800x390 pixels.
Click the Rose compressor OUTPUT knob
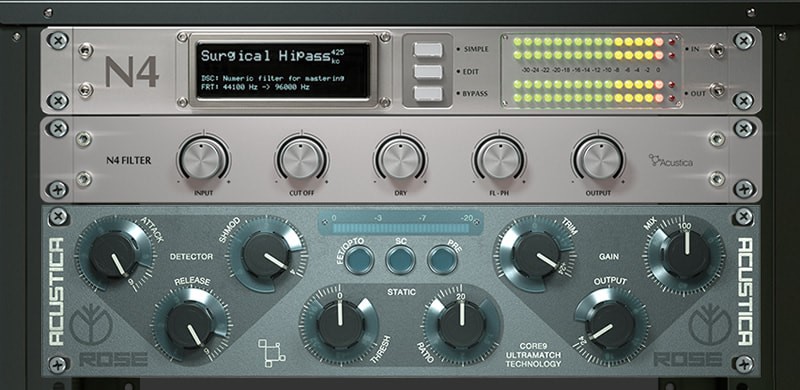tap(611, 325)
